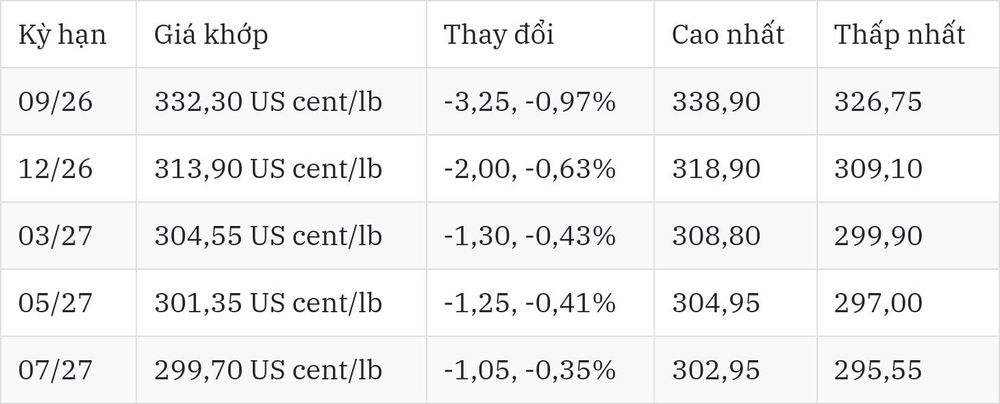
Task: Click price 304,55 US cent/lb
Action: pyautogui.click(x=268, y=236)
